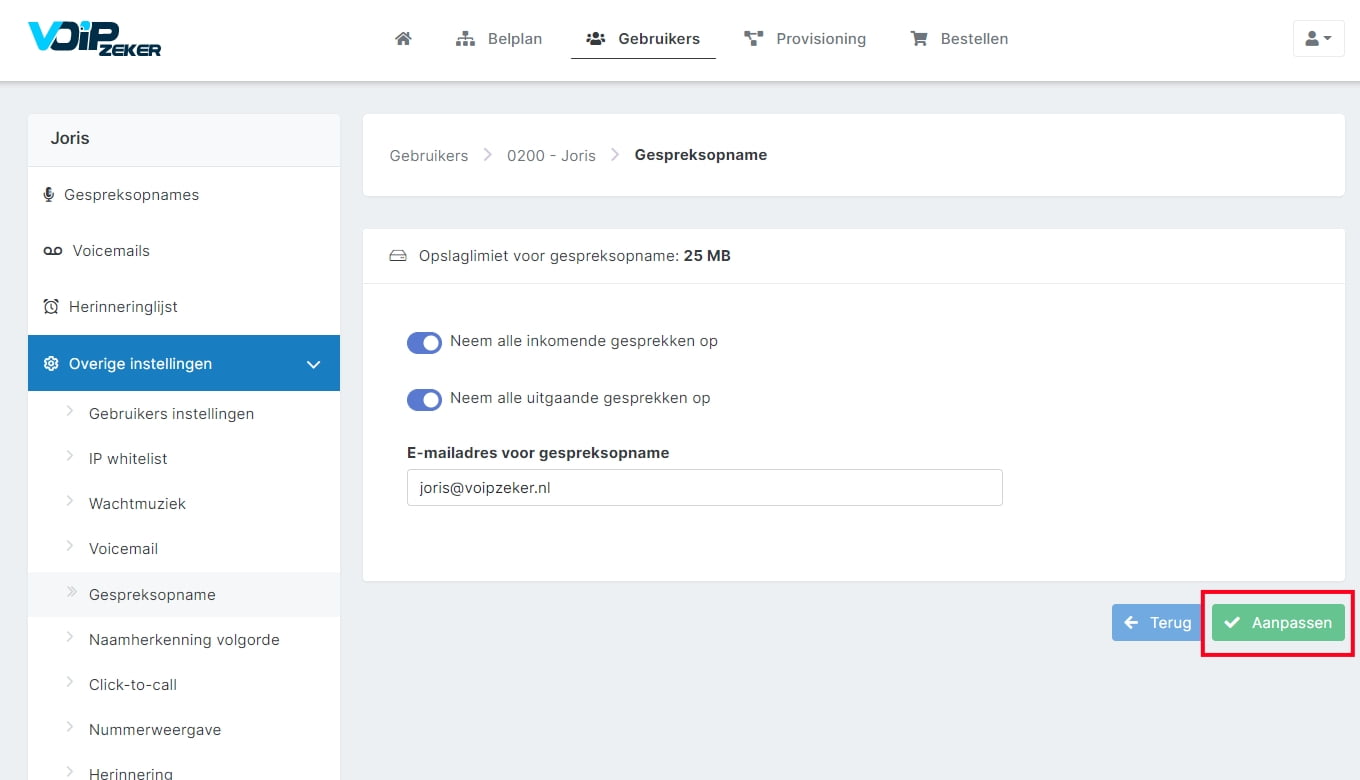
Task: Open the user account dropdown
Action: tap(1318, 39)
